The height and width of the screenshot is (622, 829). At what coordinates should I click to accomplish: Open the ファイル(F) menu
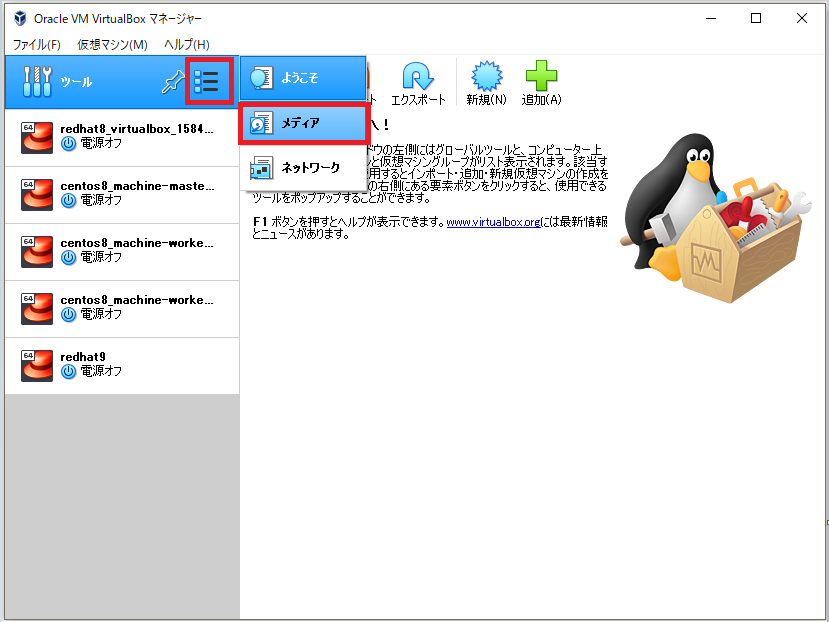point(36,44)
